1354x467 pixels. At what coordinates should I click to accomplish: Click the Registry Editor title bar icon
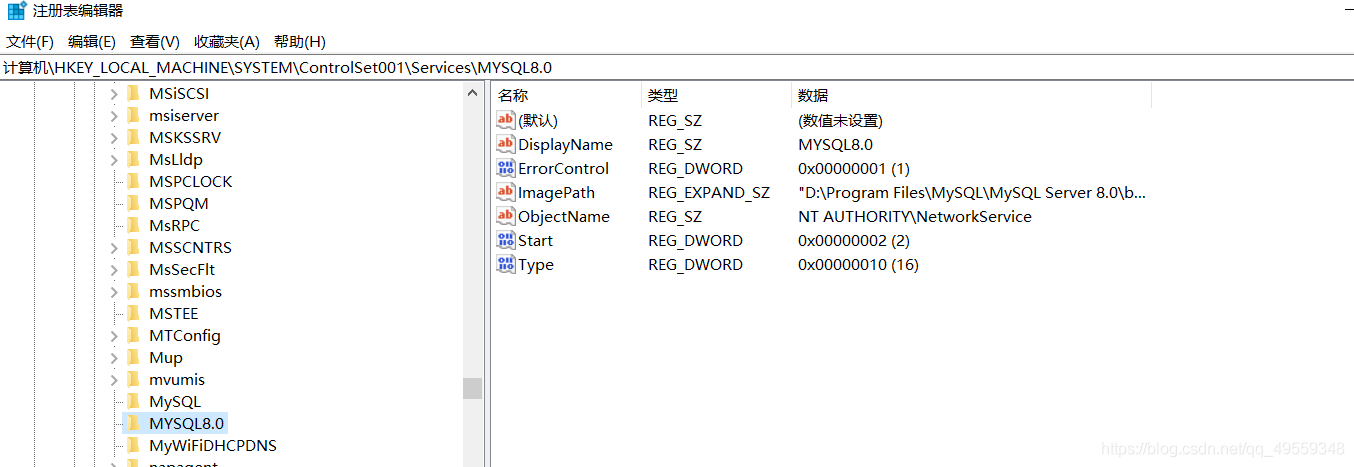17,11
